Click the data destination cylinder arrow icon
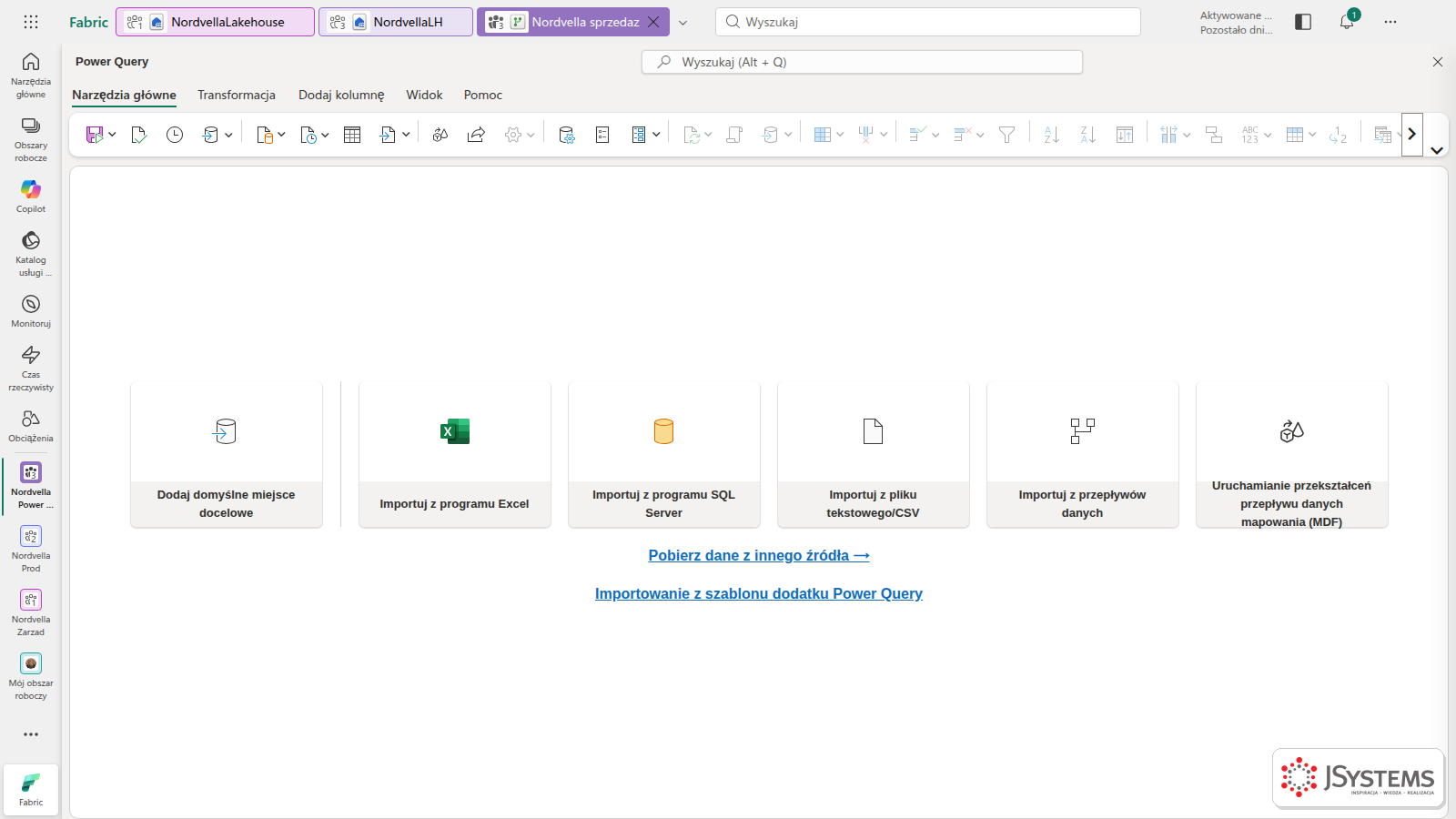The width and height of the screenshot is (1456, 819). (211, 135)
